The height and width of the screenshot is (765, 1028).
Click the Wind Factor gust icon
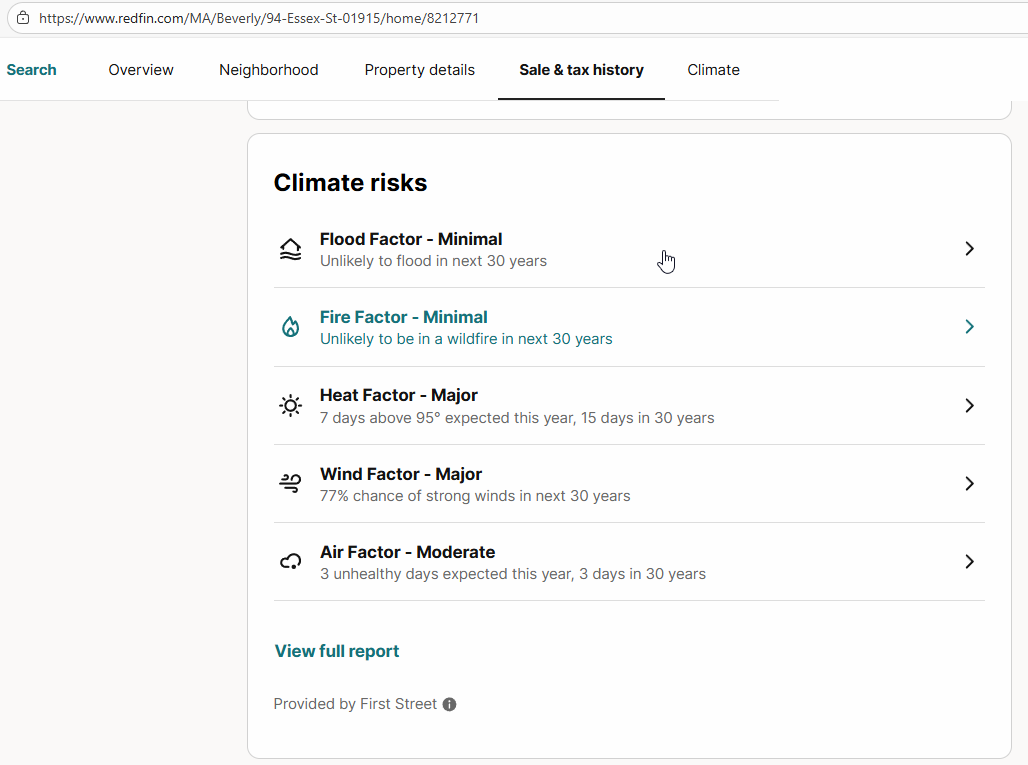click(290, 483)
